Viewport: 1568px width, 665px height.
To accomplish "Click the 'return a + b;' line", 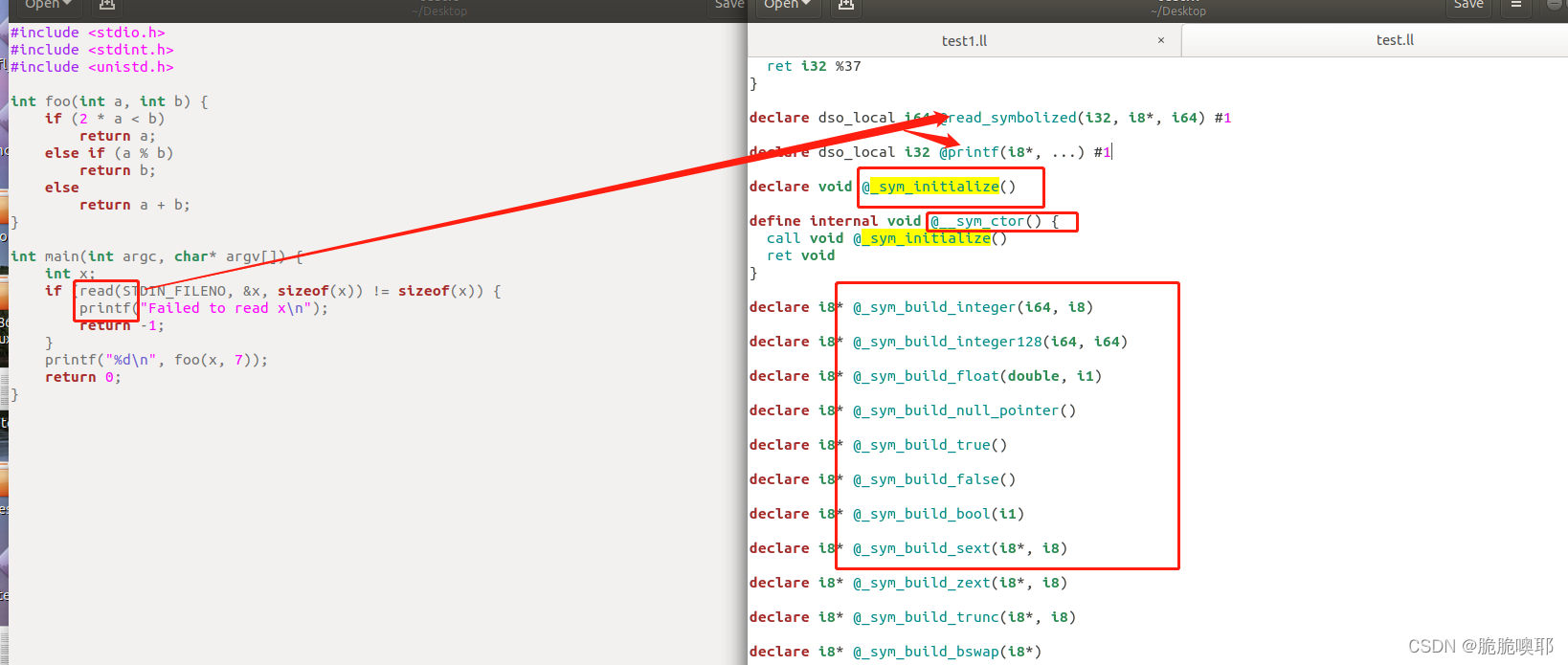I will (x=135, y=205).
